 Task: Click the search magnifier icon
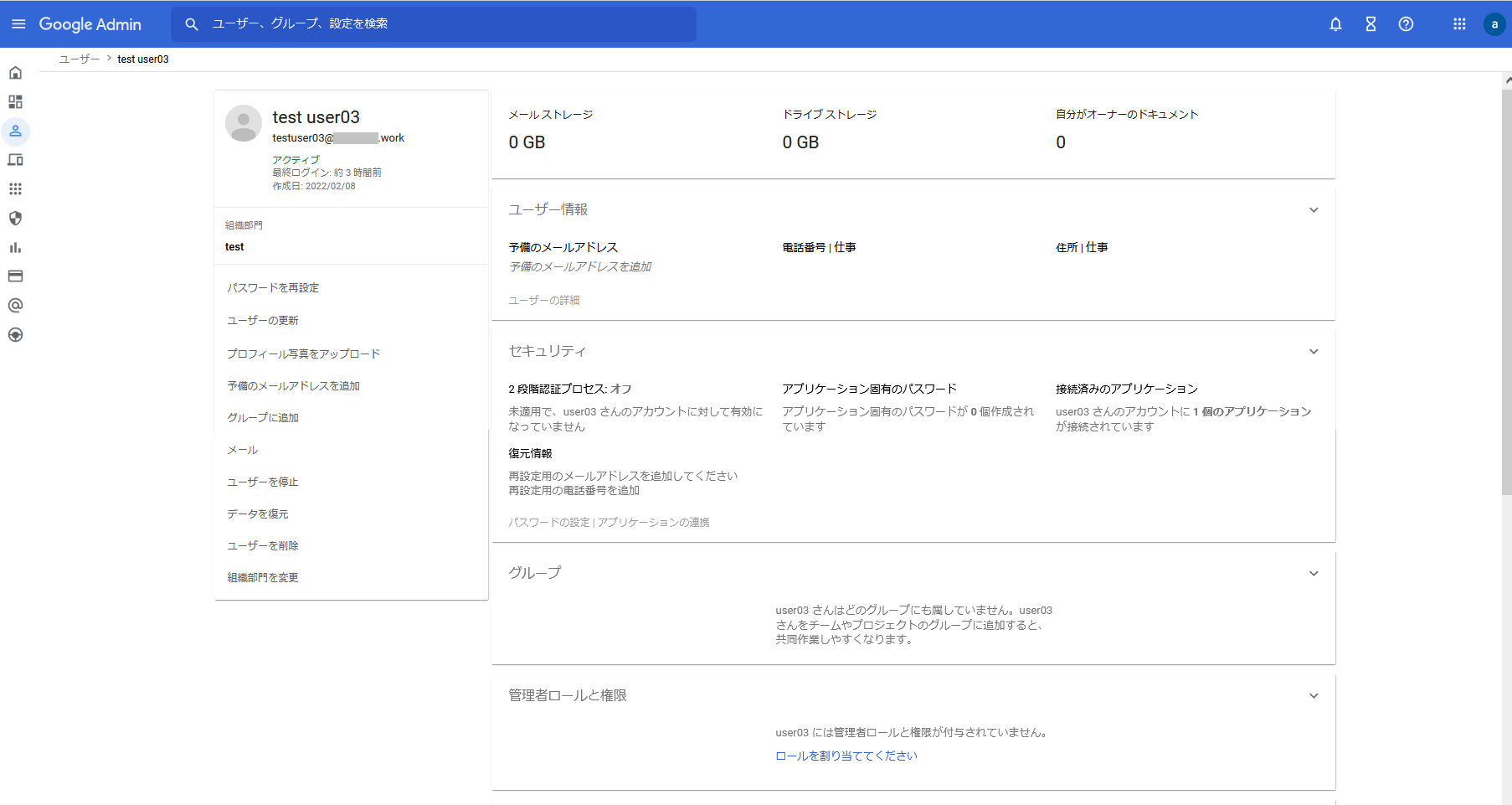pyautogui.click(x=192, y=24)
